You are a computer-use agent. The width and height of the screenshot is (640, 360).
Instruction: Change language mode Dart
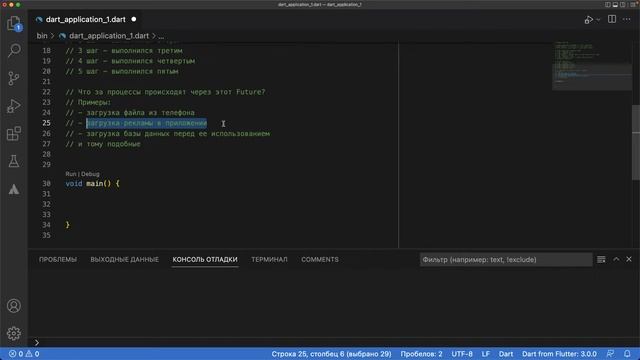(x=506, y=354)
